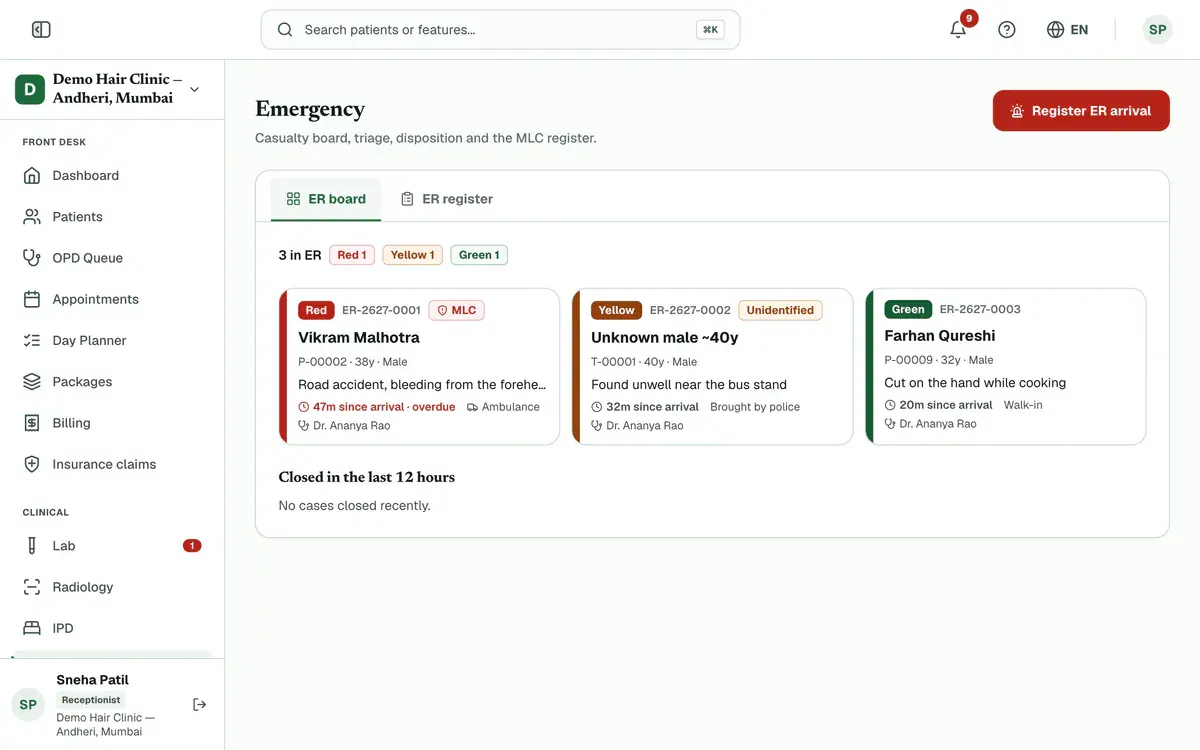Switch to the ER register tab

click(x=446, y=199)
